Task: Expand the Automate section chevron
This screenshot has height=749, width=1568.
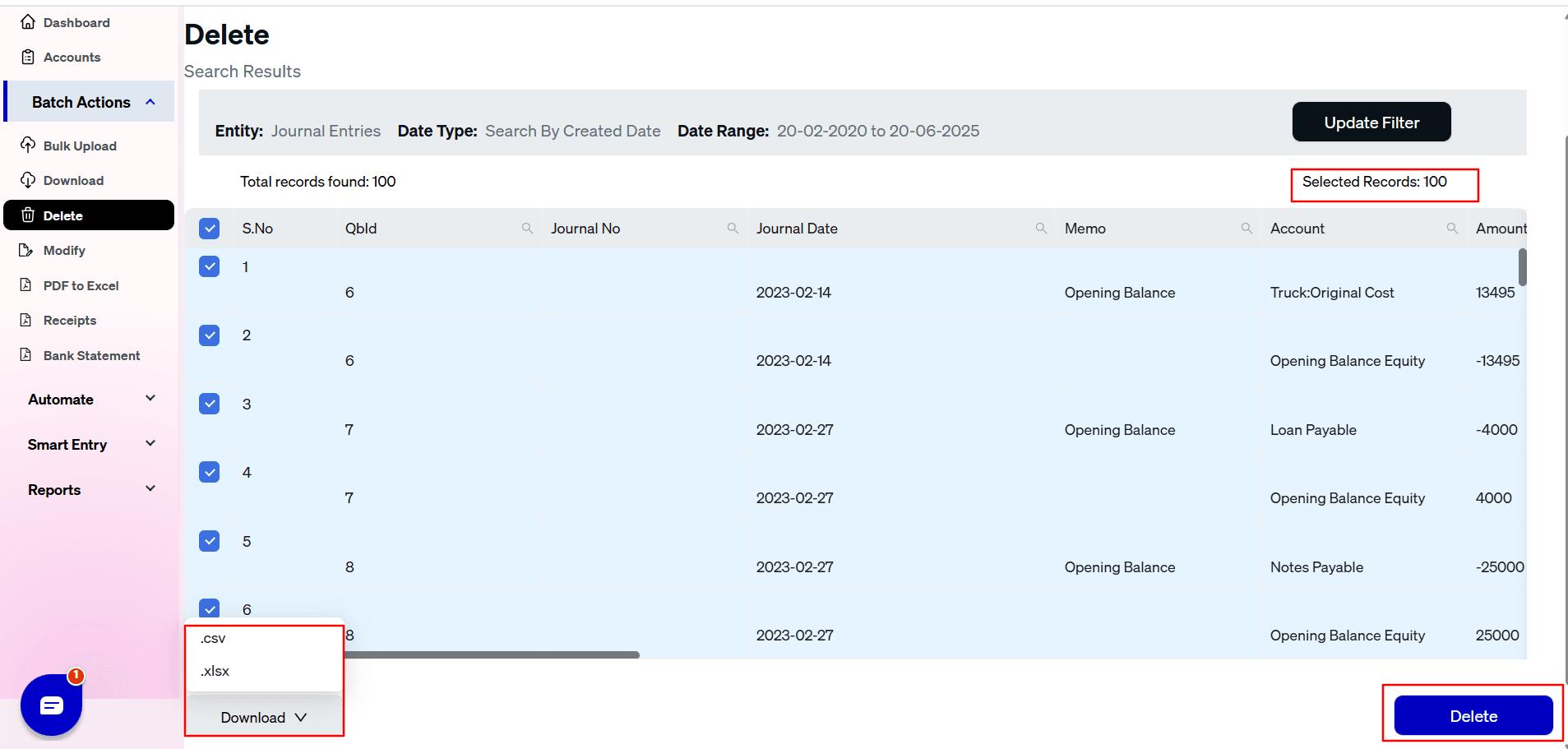Action: pos(150,399)
